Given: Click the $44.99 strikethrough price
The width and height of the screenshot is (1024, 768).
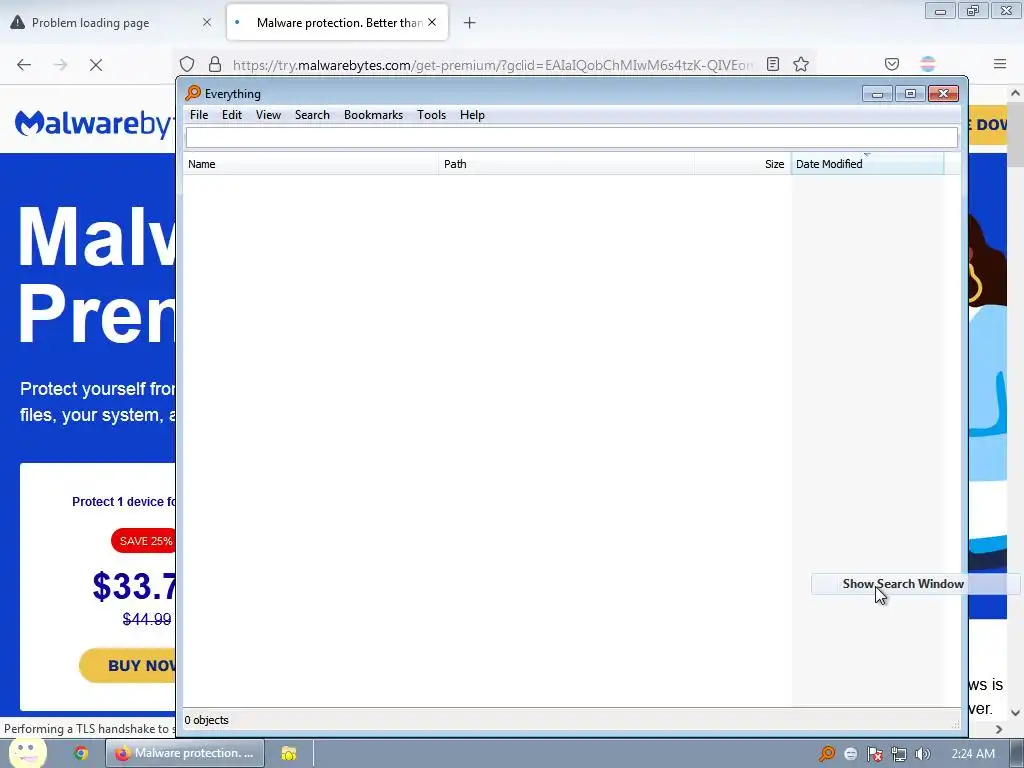Looking at the screenshot, I should (x=147, y=619).
